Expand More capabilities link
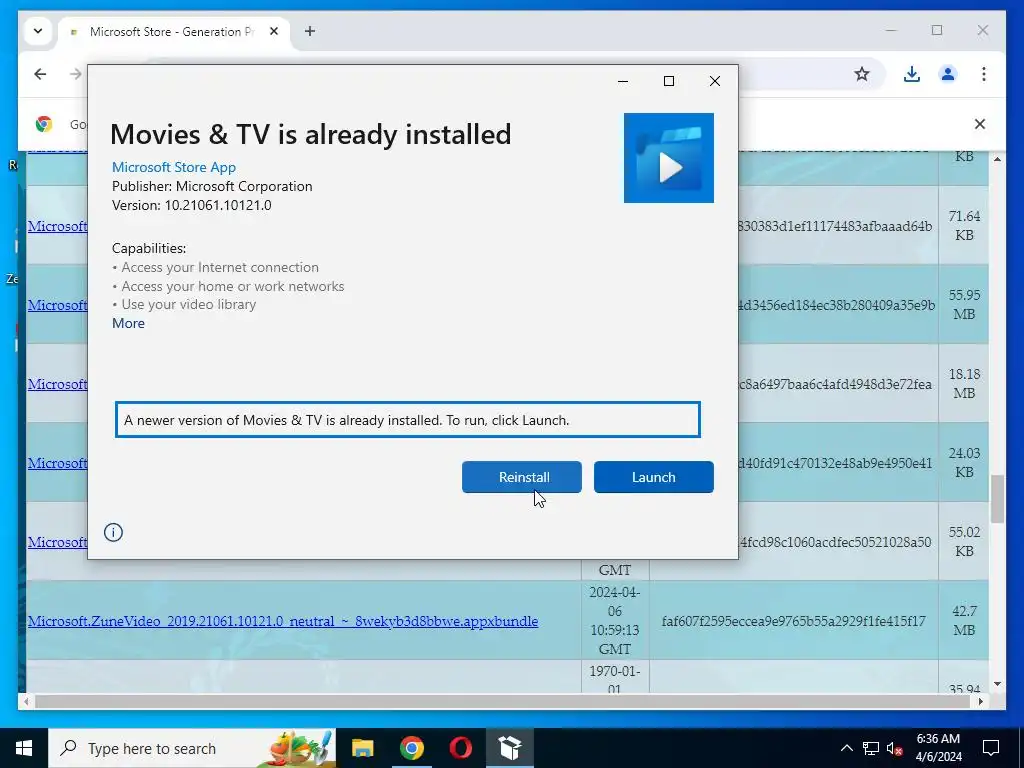 click(x=128, y=323)
